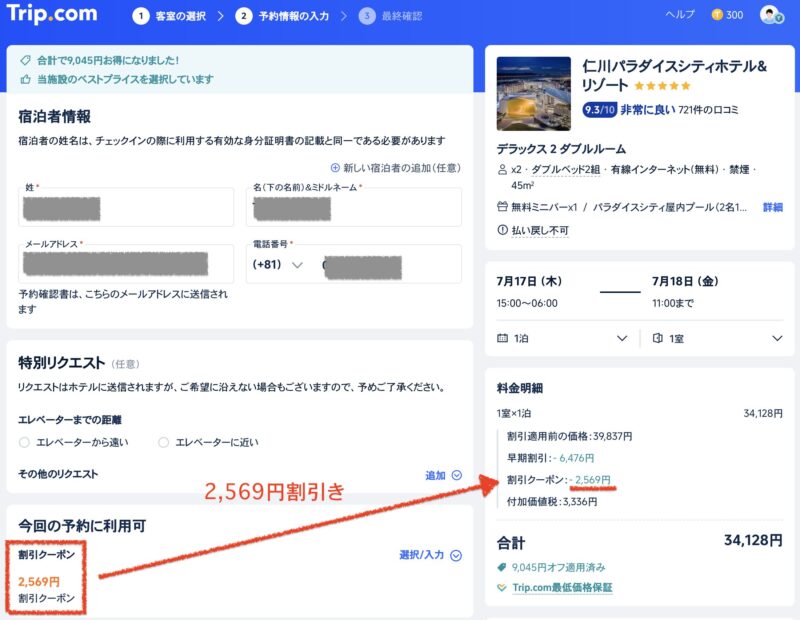Click the price tag icon beside 合計で9,045円お得
This screenshot has height=620, width=800.
[26, 60]
